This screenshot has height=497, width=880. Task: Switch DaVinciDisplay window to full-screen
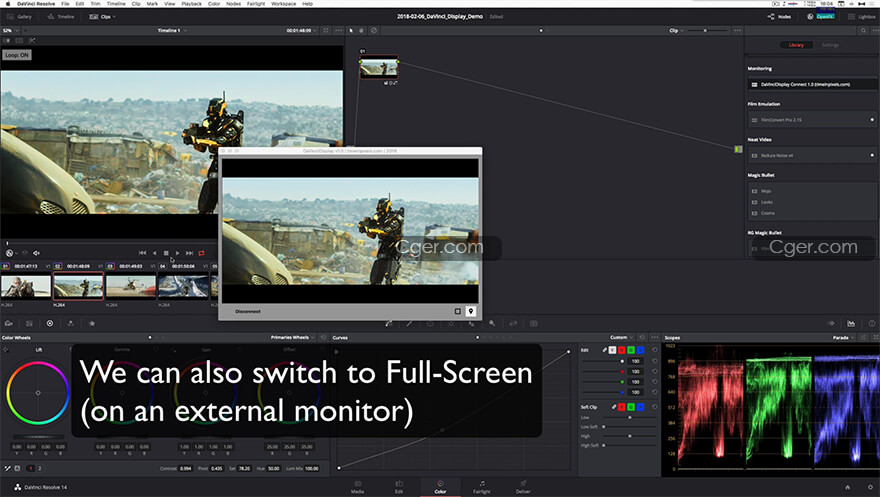pos(457,311)
